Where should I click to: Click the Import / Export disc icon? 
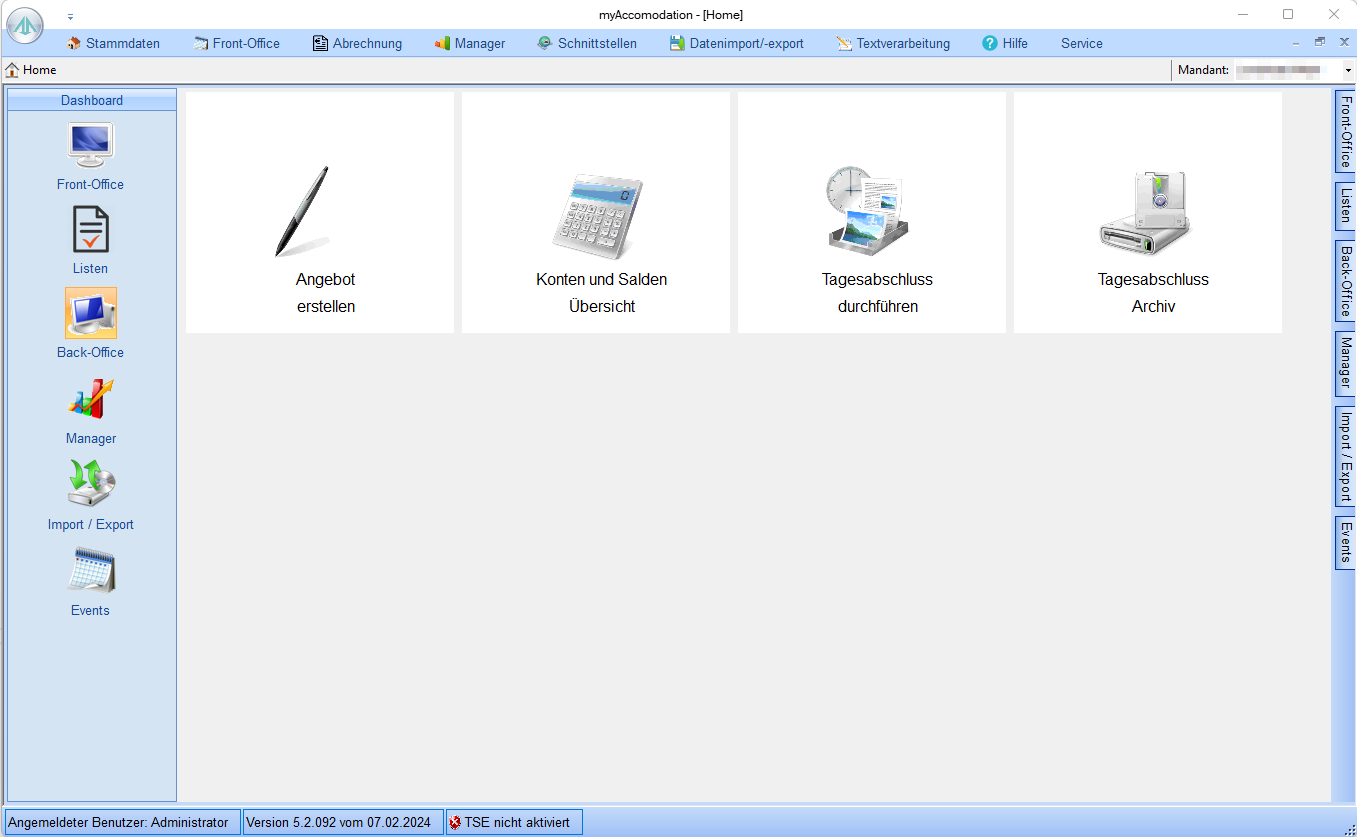[90, 485]
